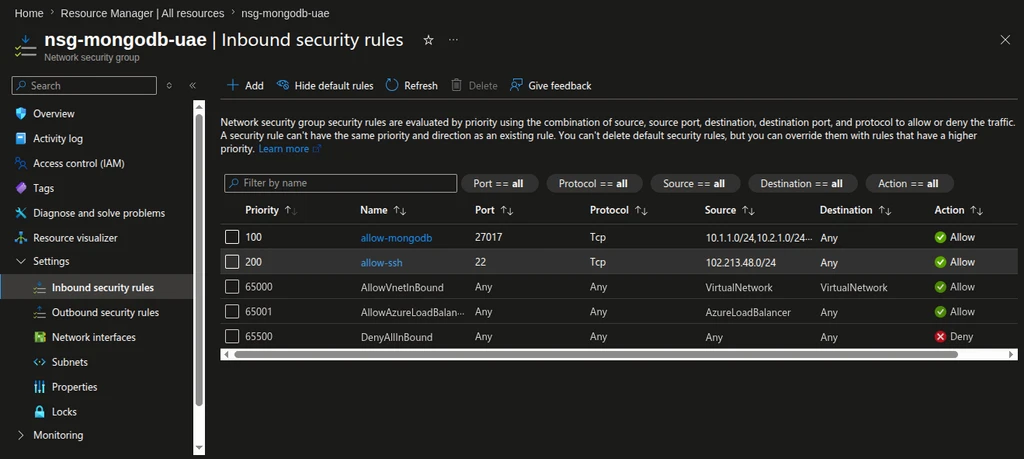Viewport: 1024px width, 459px height.
Task: Click the Hide default rules eye icon
Action: (x=283, y=86)
